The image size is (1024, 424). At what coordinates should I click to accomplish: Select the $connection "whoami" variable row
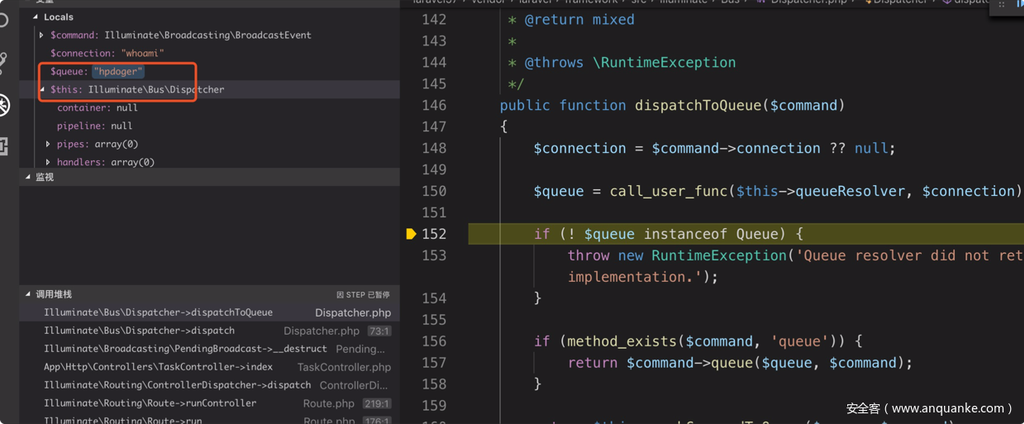(x=107, y=53)
